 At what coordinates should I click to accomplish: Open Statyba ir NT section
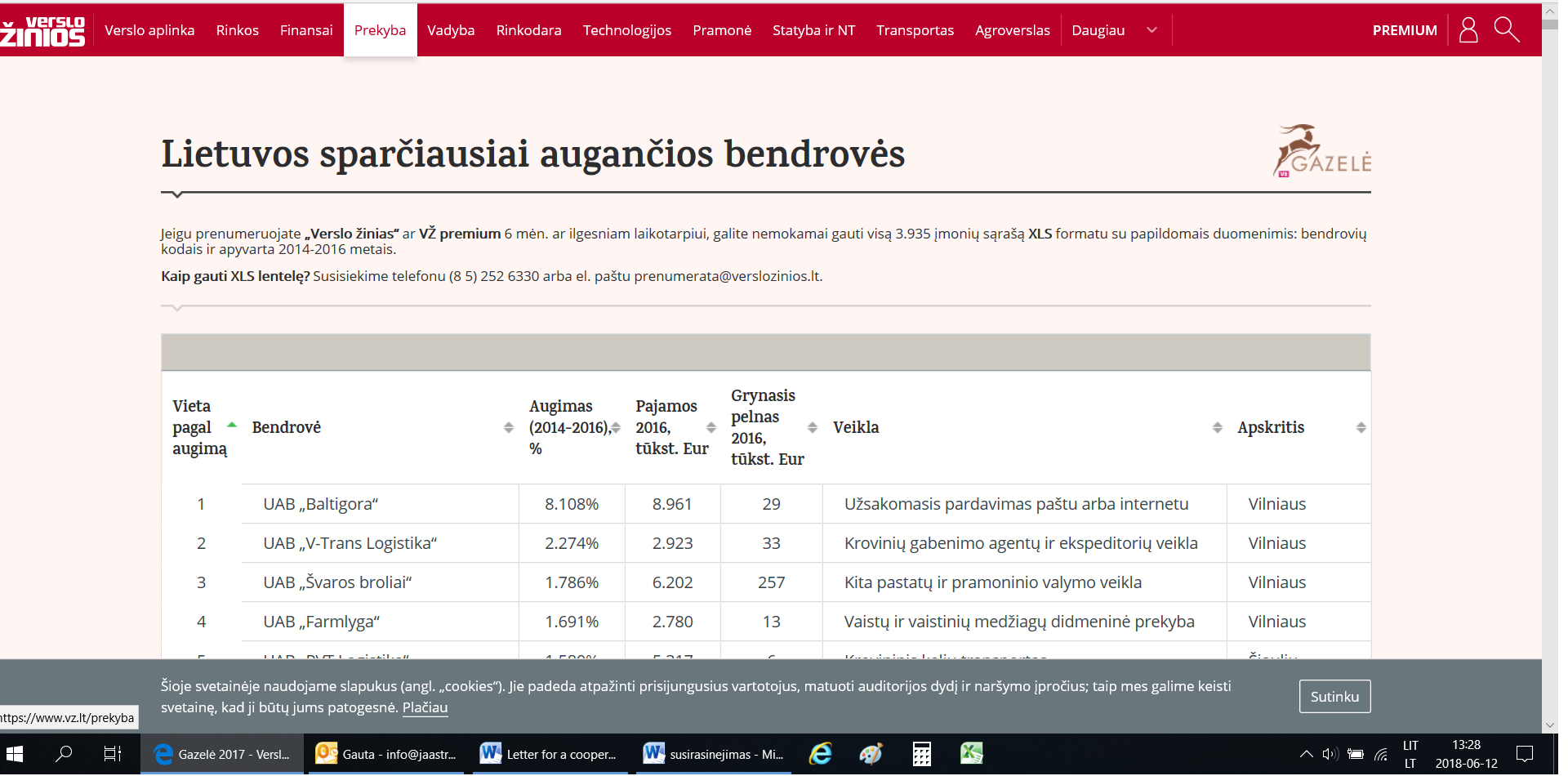click(814, 30)
